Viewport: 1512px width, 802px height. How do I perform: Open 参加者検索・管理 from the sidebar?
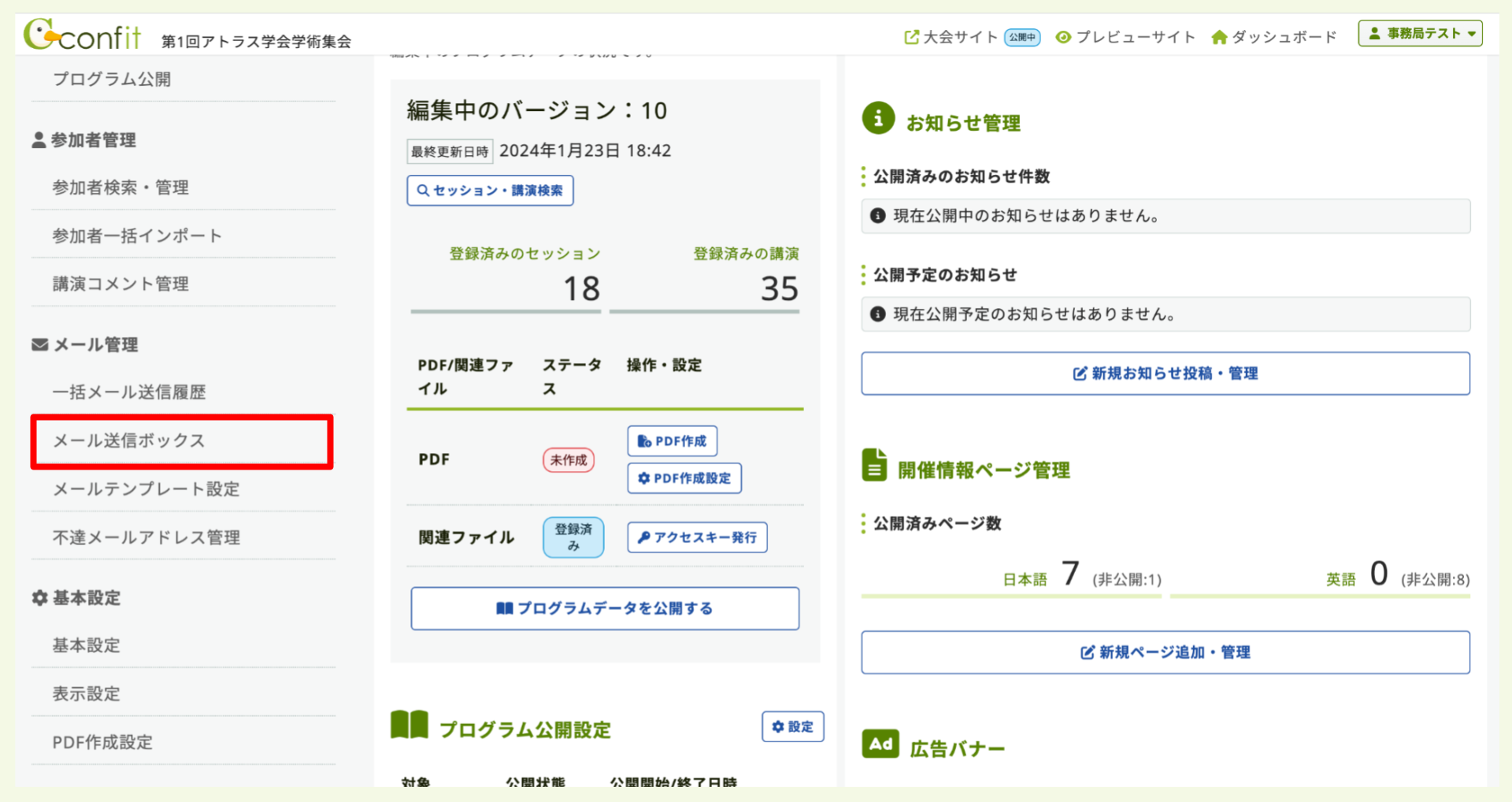[x=120, y=187]
